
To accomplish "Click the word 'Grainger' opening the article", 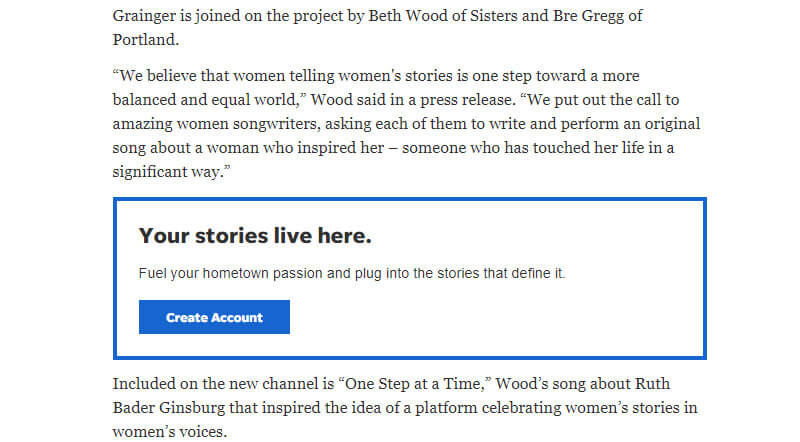I will pyautogui.click(x=144, y=16).
